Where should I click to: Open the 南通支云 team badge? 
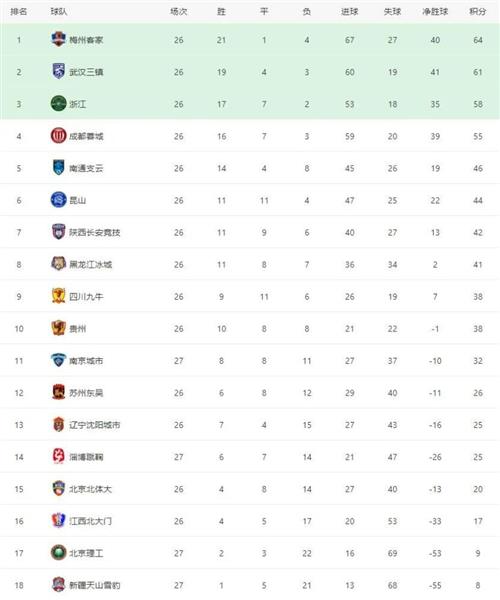[x=59, y=168]
